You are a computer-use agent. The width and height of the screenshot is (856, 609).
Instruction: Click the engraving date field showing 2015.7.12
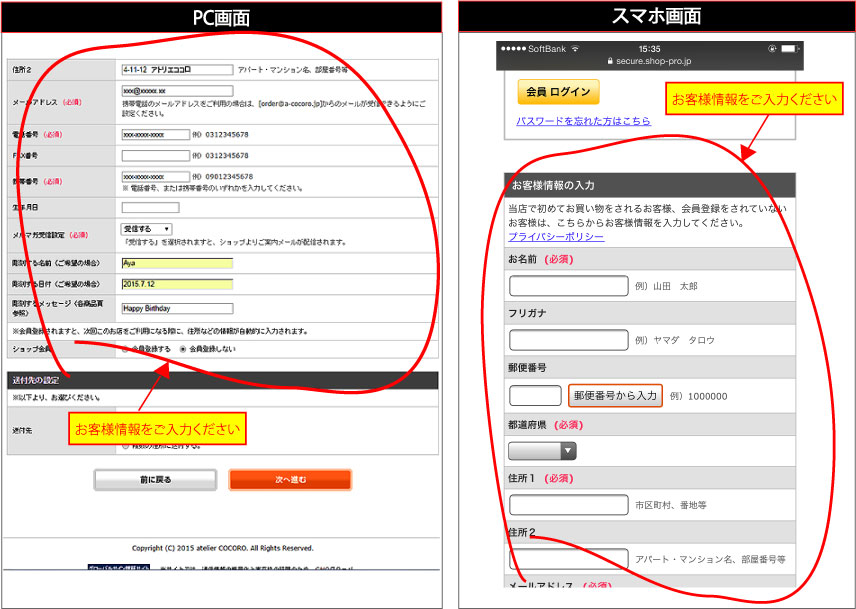click(x=176, y=284)
